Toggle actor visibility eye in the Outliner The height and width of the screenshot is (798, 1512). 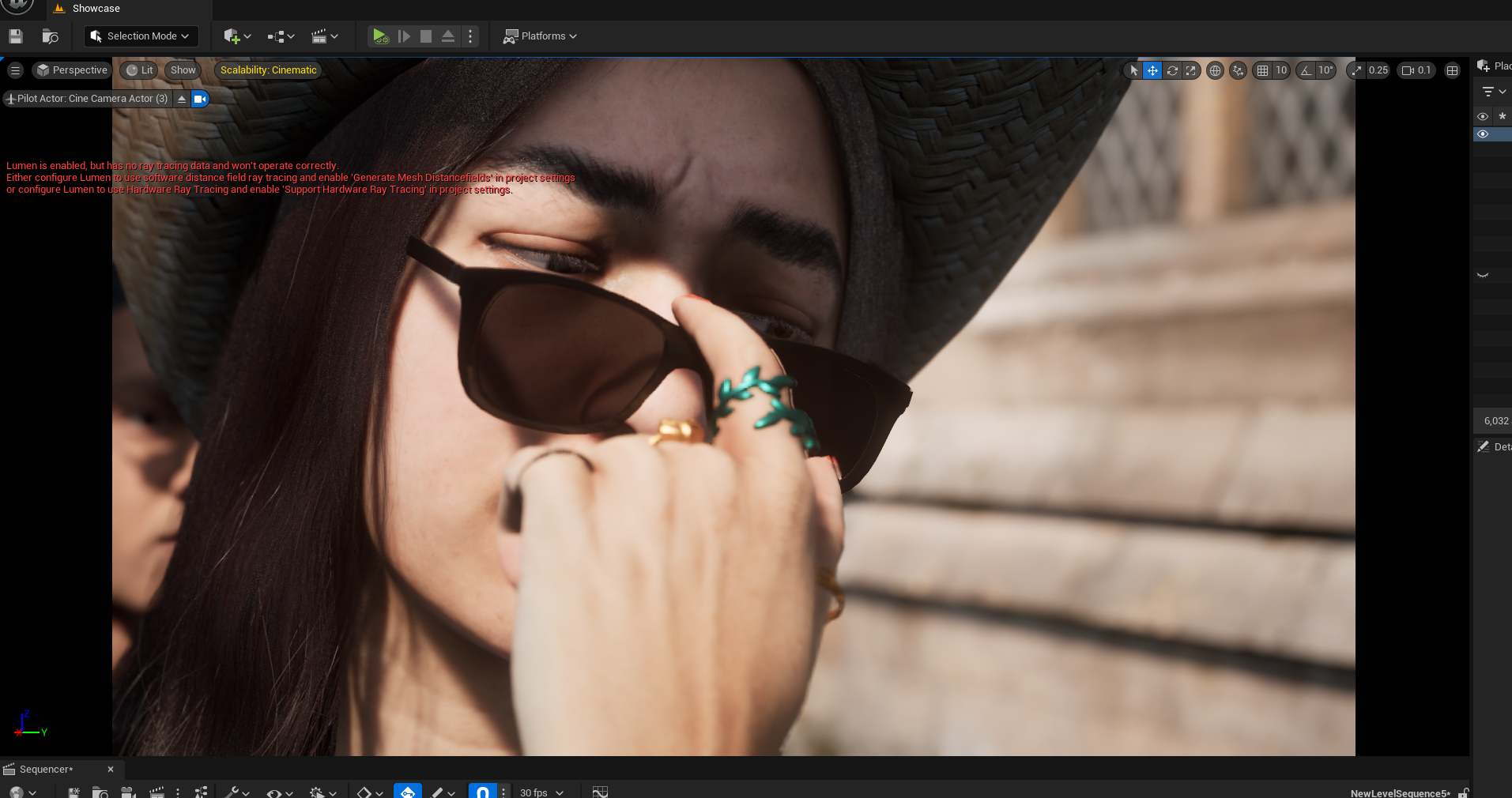coord(1482,134)
